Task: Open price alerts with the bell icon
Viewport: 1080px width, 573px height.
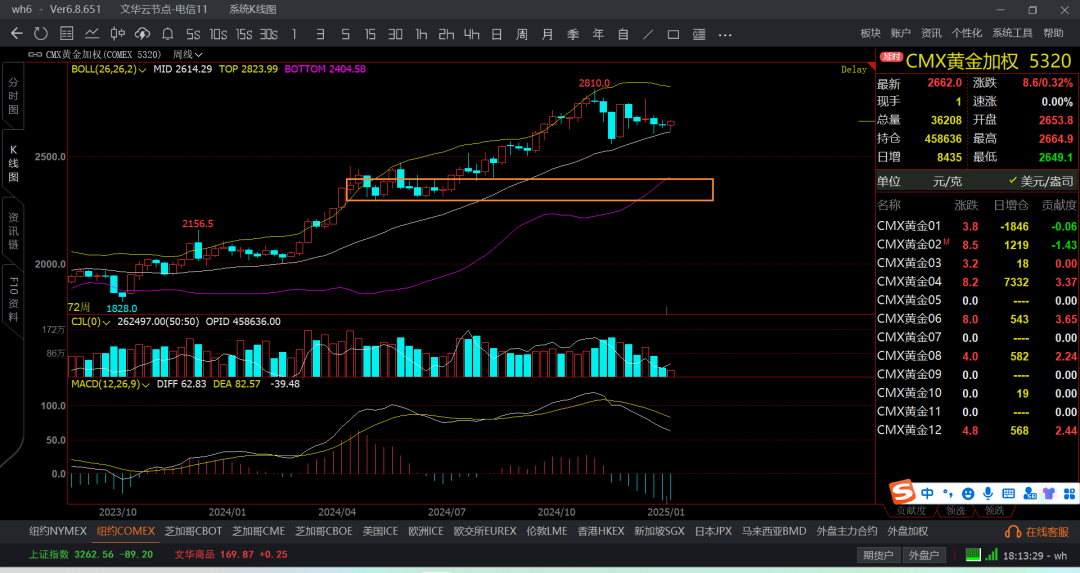Action: point(167,34)
